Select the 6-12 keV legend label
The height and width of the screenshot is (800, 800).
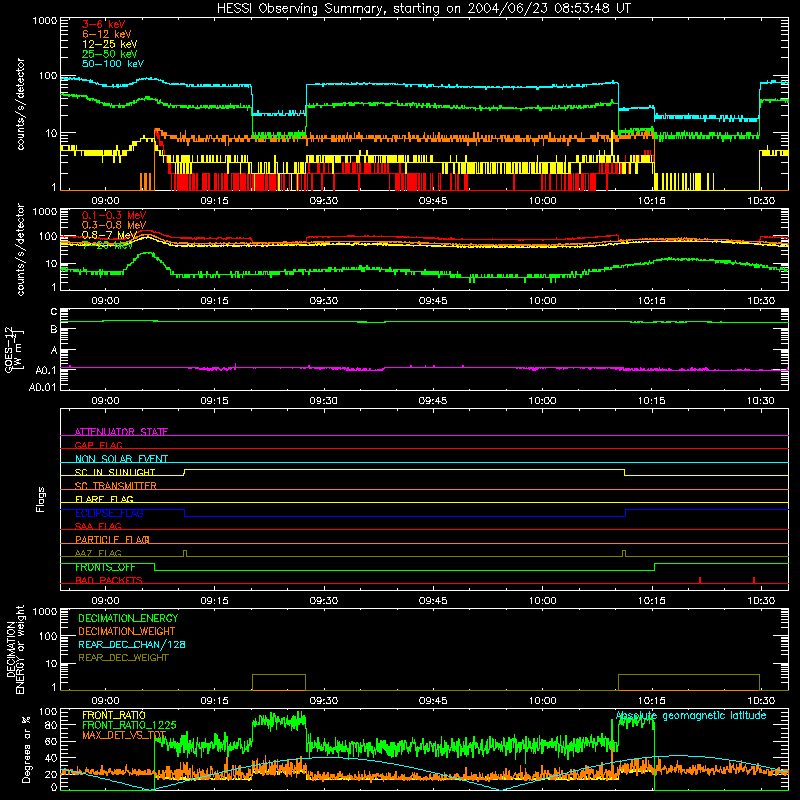[x=106, y=34]
